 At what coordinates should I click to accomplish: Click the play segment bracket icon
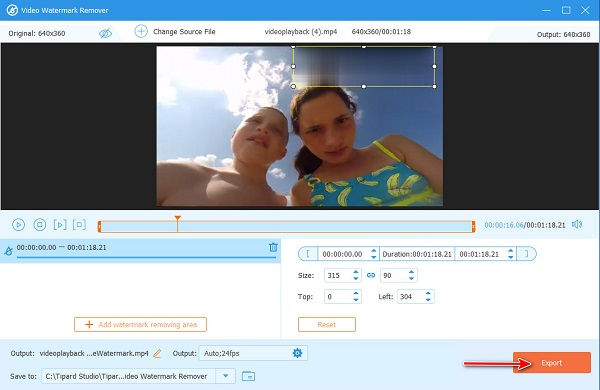pyautogui.click(x=60, y=225)
